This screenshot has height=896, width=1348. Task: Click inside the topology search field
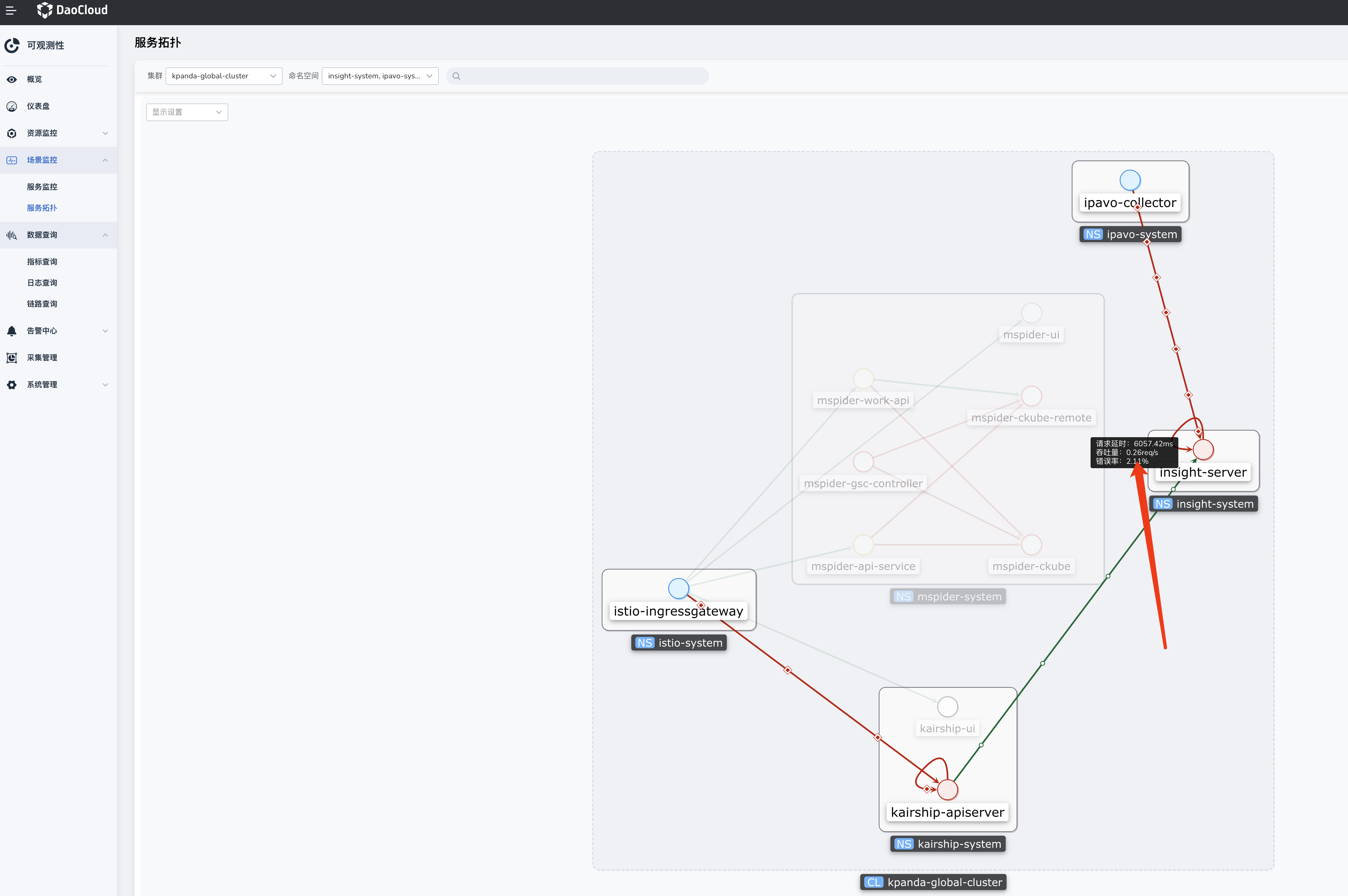[x=577, y=76]
